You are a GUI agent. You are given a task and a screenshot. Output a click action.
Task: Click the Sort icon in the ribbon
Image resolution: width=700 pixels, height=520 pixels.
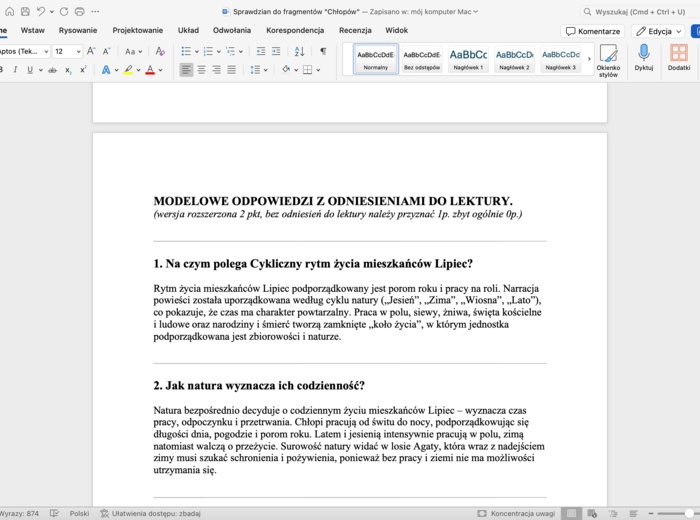click(300, 51)
